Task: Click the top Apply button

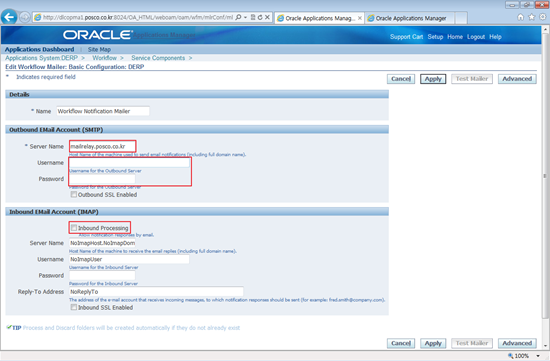Action: (x=433, y=79)
